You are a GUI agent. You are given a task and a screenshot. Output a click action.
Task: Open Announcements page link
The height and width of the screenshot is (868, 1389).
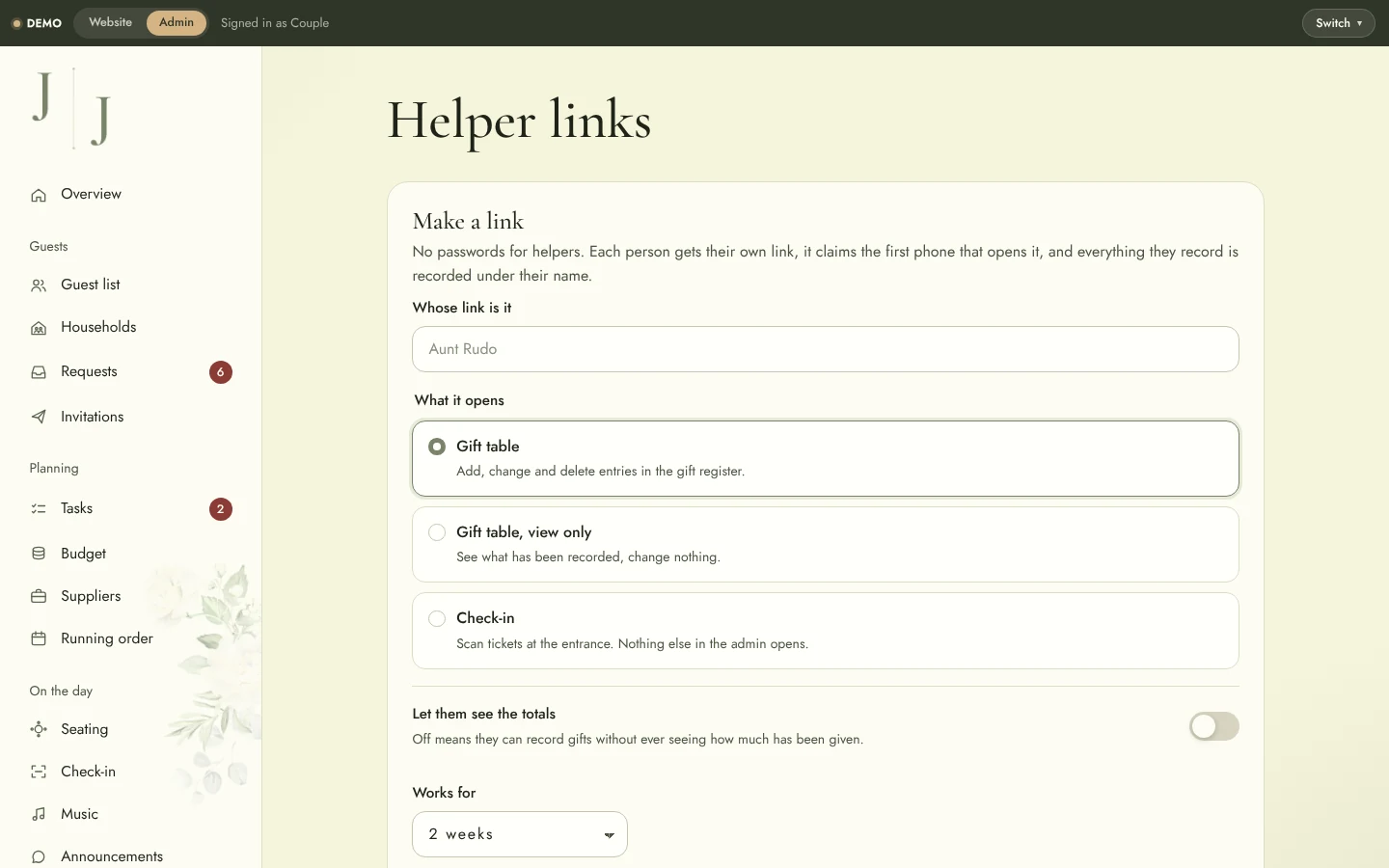112,857
